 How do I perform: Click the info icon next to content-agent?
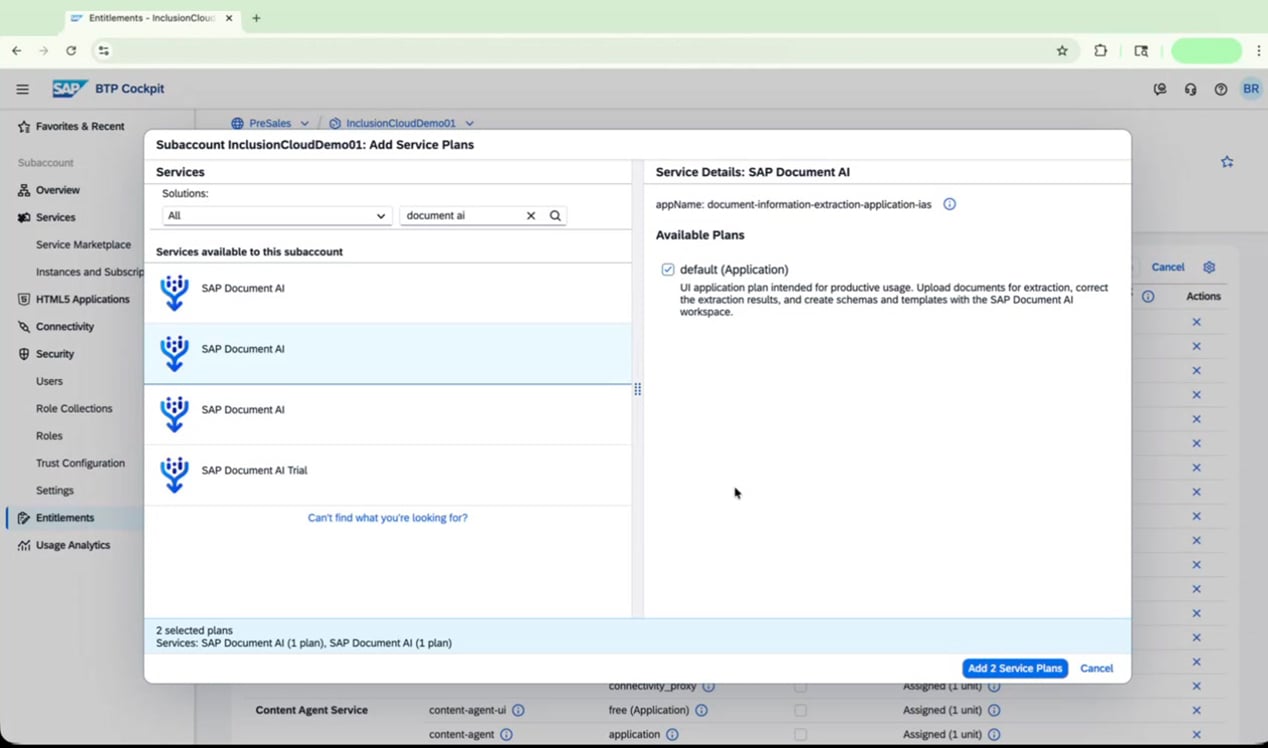506,734
